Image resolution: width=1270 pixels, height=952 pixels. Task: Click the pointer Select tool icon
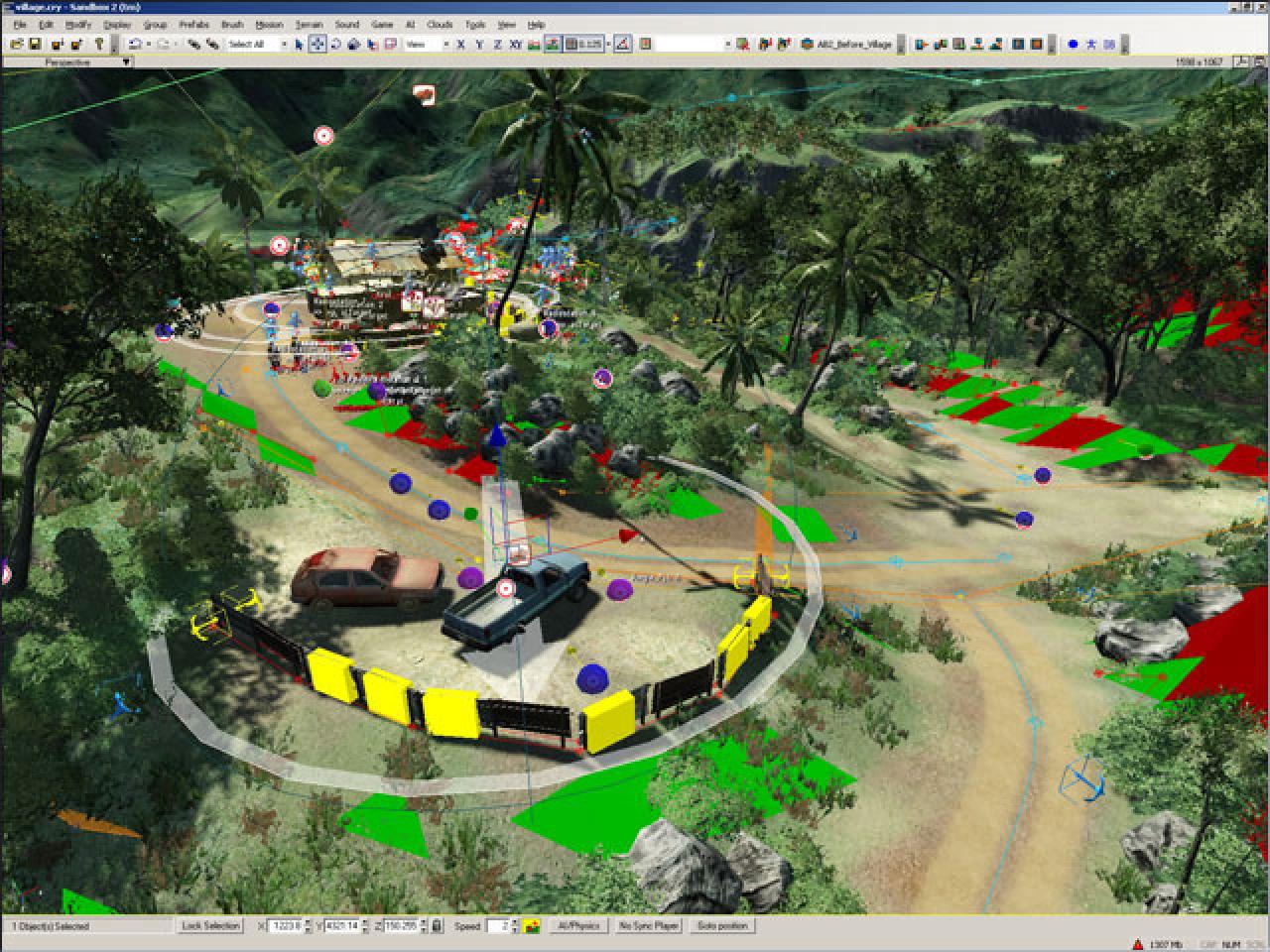tap(301, 44)
